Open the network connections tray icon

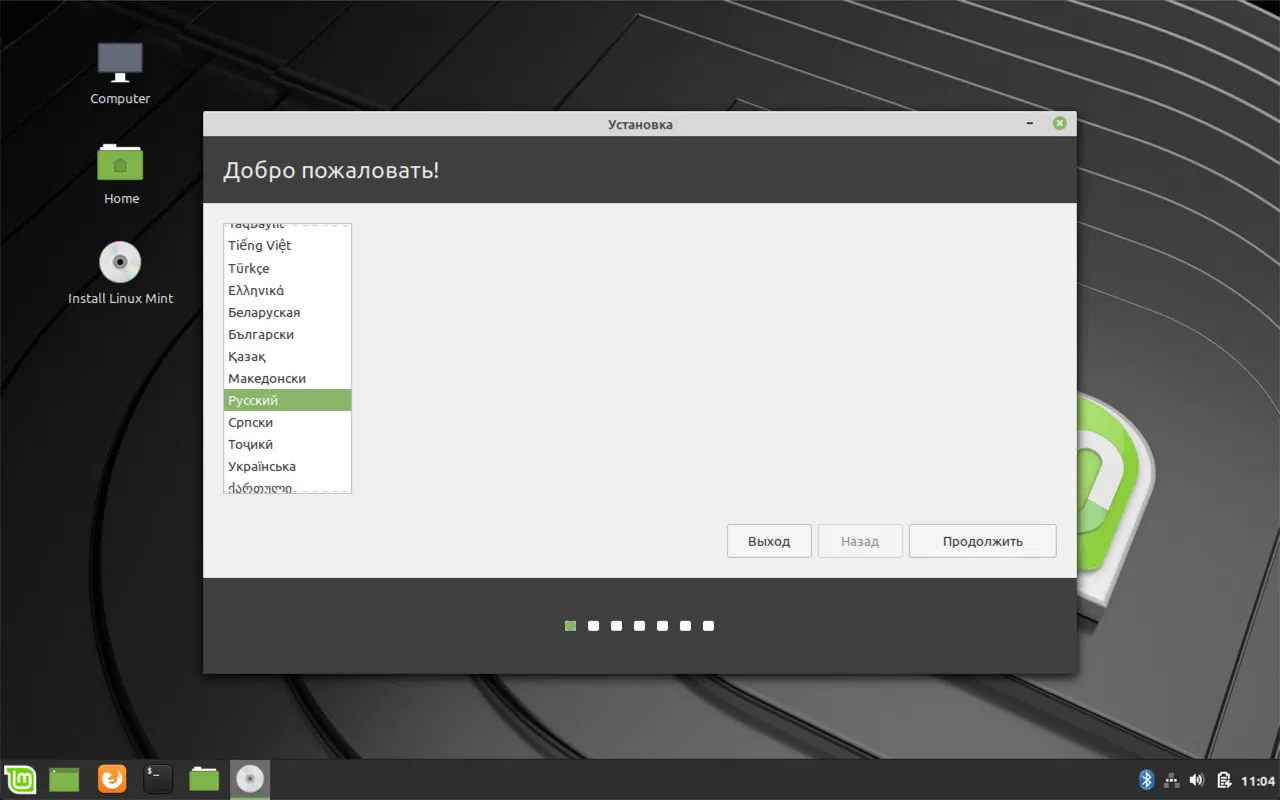coord(1172,780)
